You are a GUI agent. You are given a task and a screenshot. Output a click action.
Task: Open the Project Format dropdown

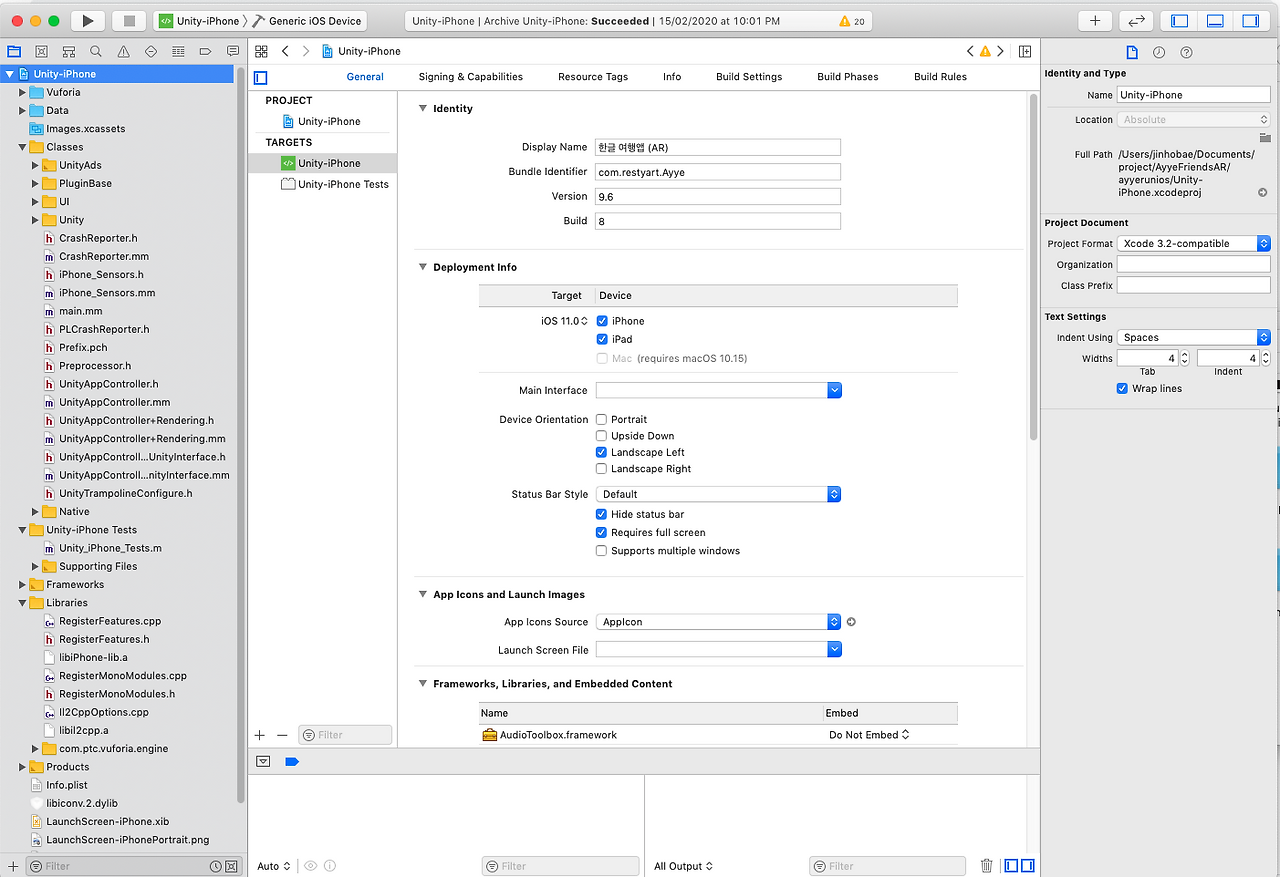(1194, 244)
